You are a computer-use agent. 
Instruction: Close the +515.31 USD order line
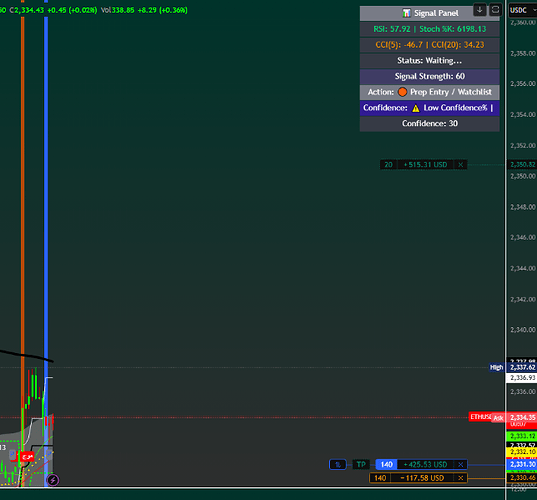click(x=461, y=165)
